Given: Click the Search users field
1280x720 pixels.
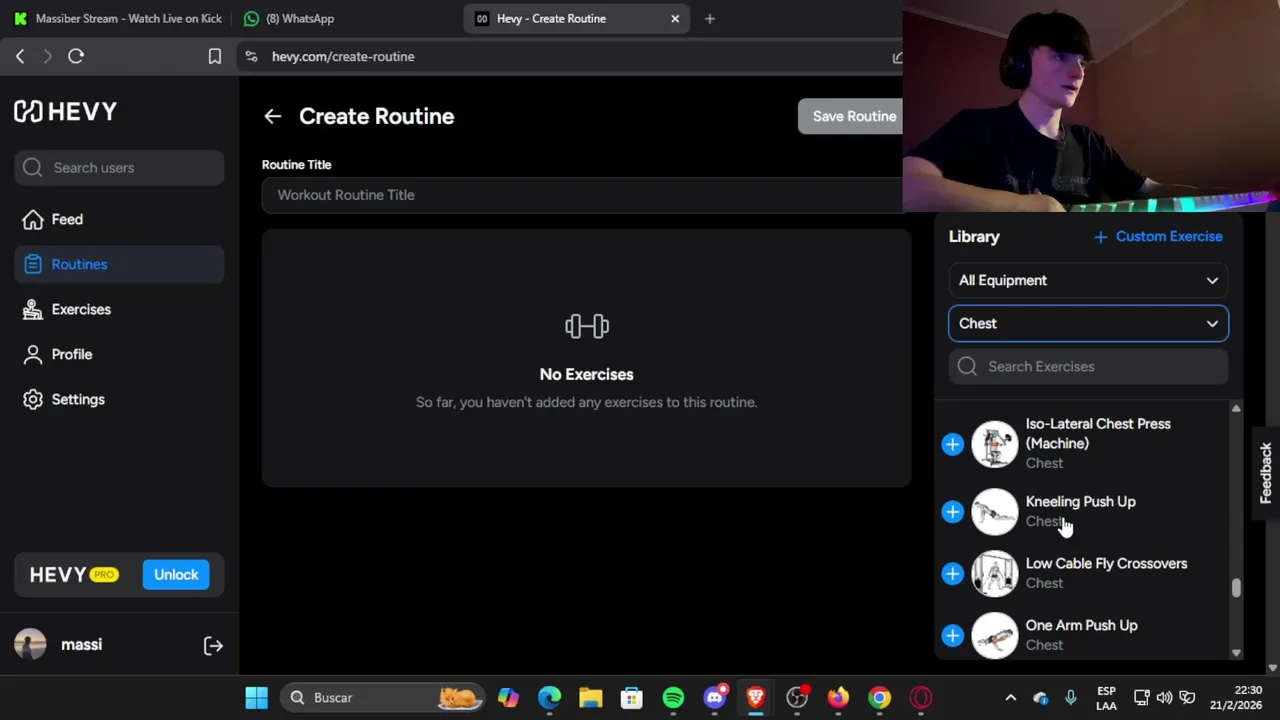Looking at the screenshot, I should (119, 167).
